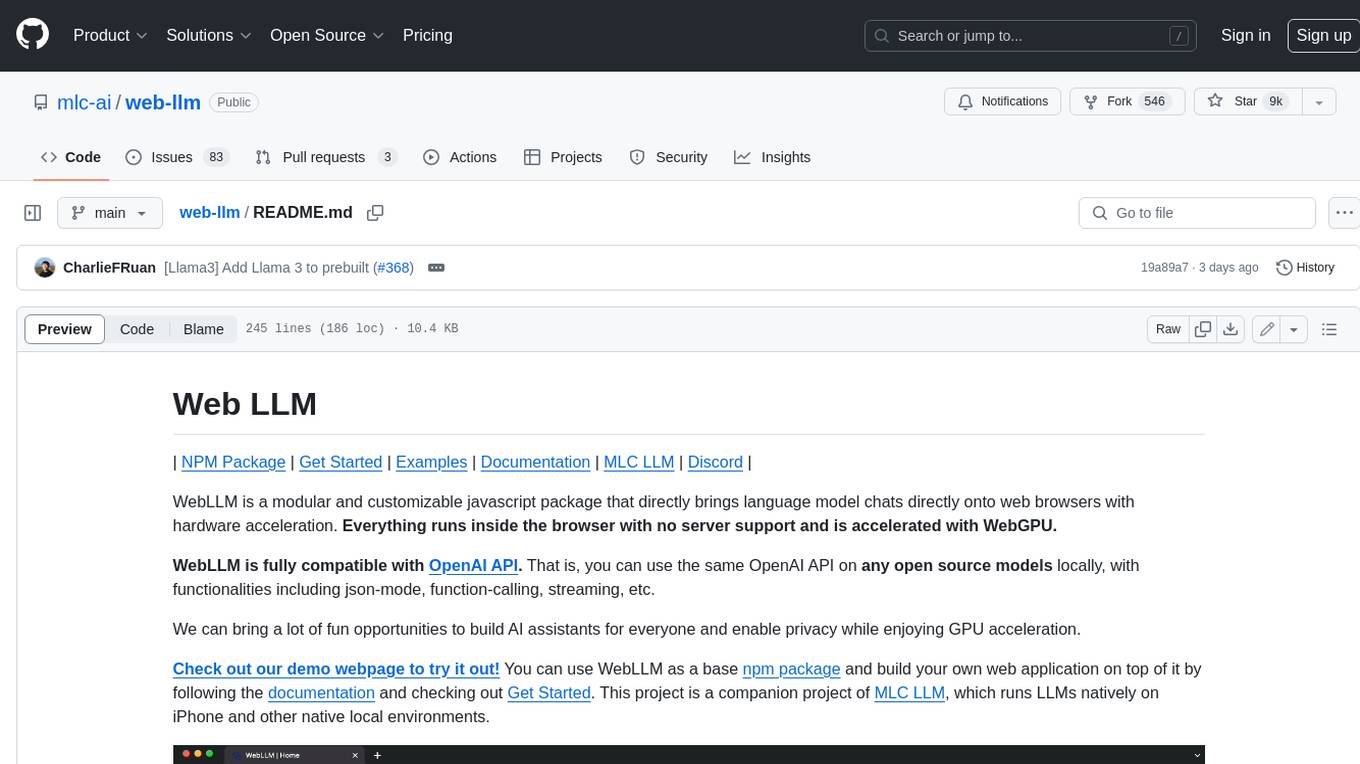Open the main branch selector
The height and width of the screenshot is (764, 1360).
(110, 213)
